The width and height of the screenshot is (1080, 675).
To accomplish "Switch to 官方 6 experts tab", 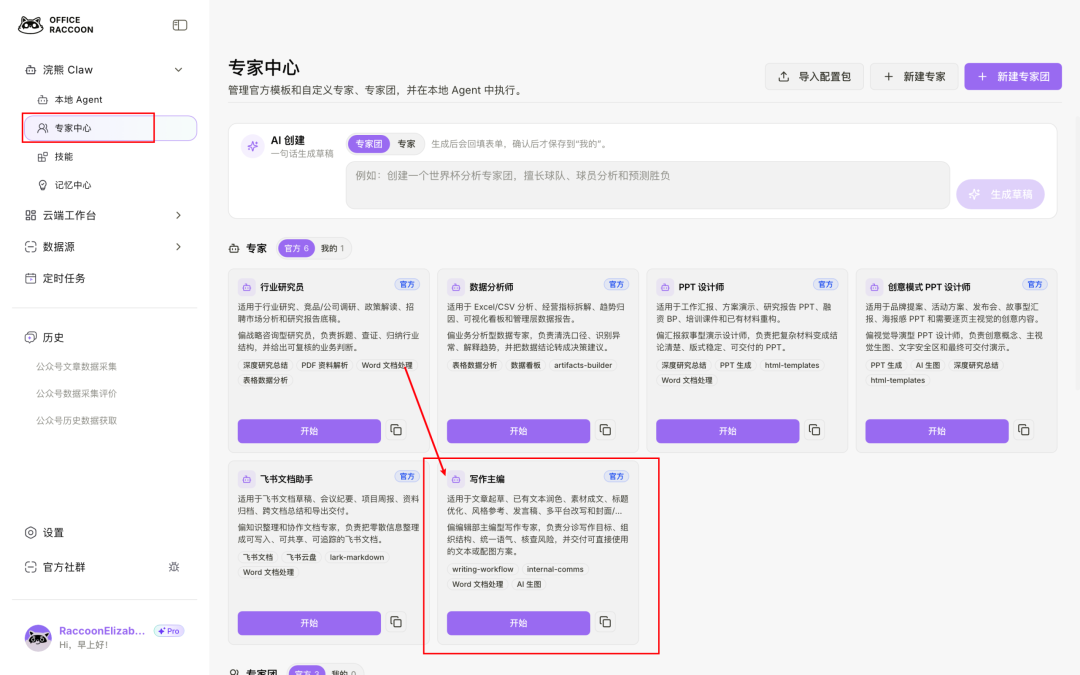I will click(297, 248).
